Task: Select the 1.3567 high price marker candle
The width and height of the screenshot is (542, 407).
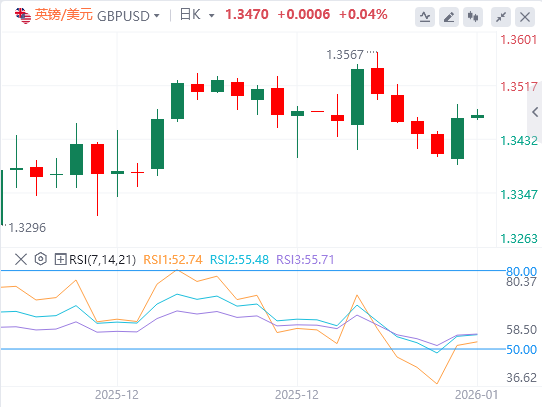Action: point(377,75)
